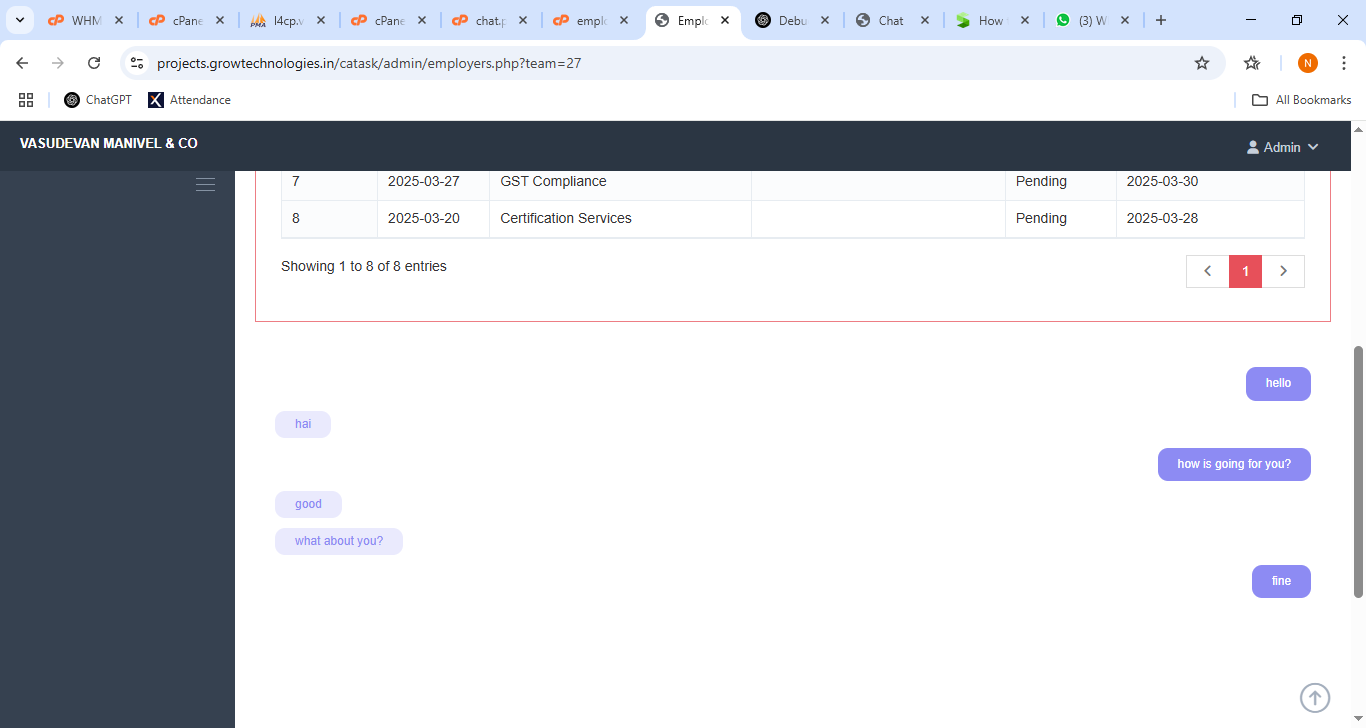Viewport: 1366px width, 728px height.
Task: Open the Admin user dropdown
Action: 1283,147
